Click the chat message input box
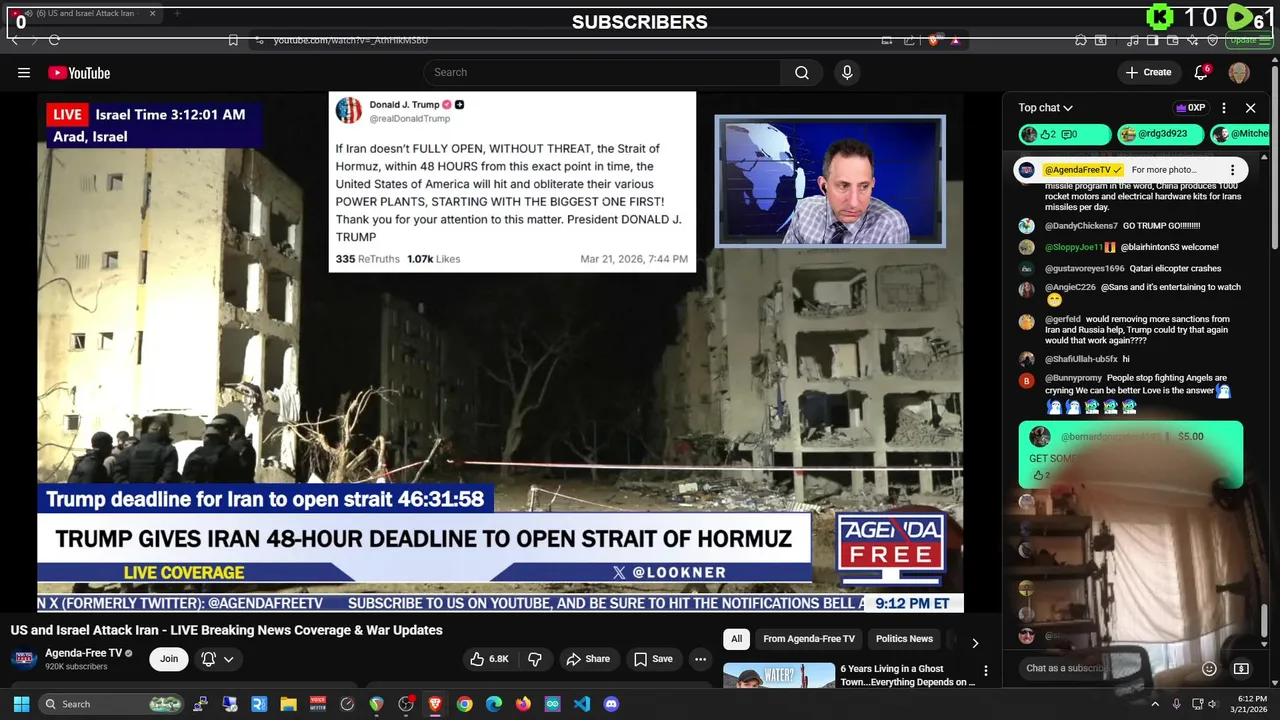This screenshot has width=1280, height=720. pos(1108,668)
